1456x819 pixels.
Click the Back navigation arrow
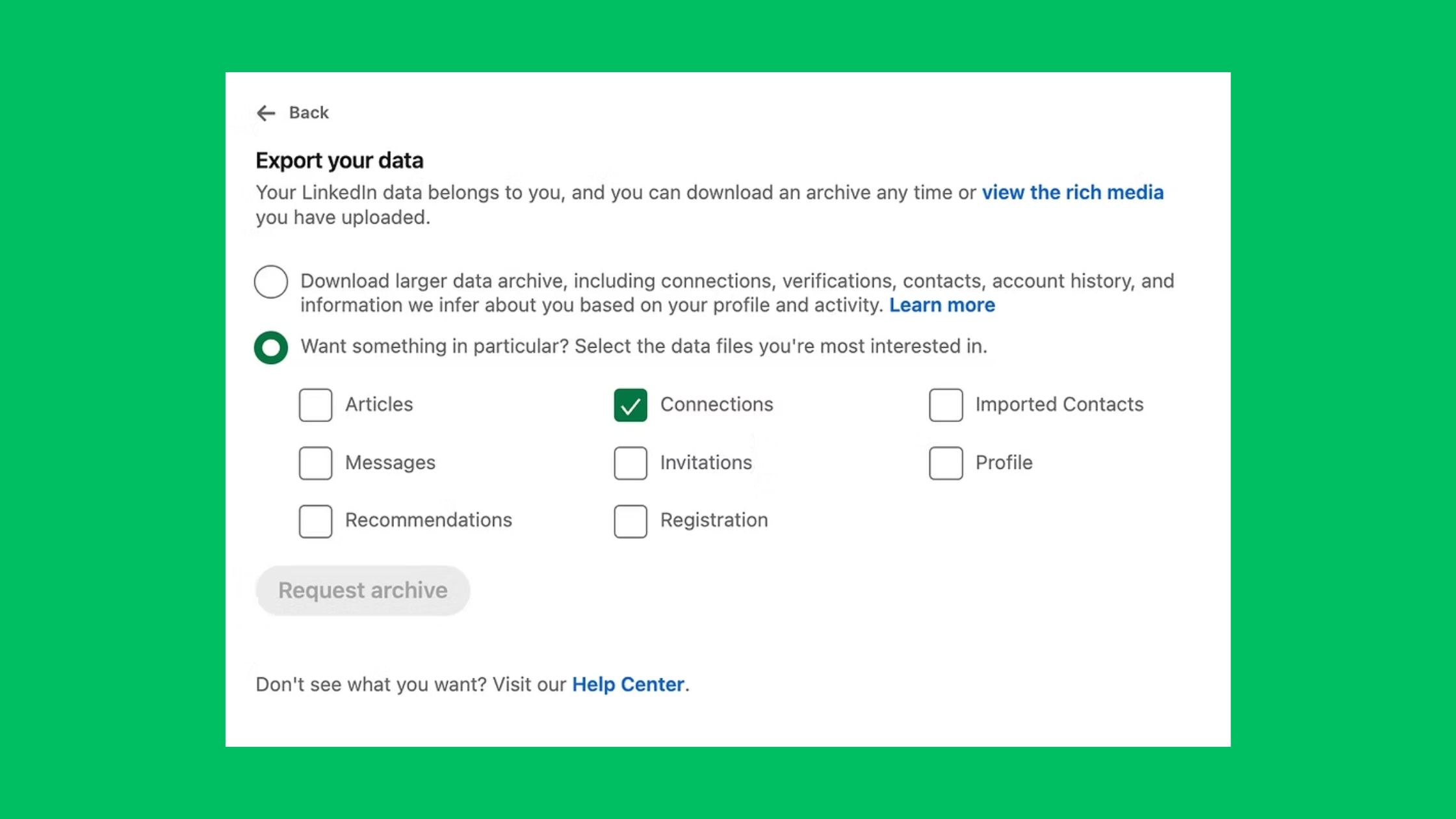click(x=266, y=112)
